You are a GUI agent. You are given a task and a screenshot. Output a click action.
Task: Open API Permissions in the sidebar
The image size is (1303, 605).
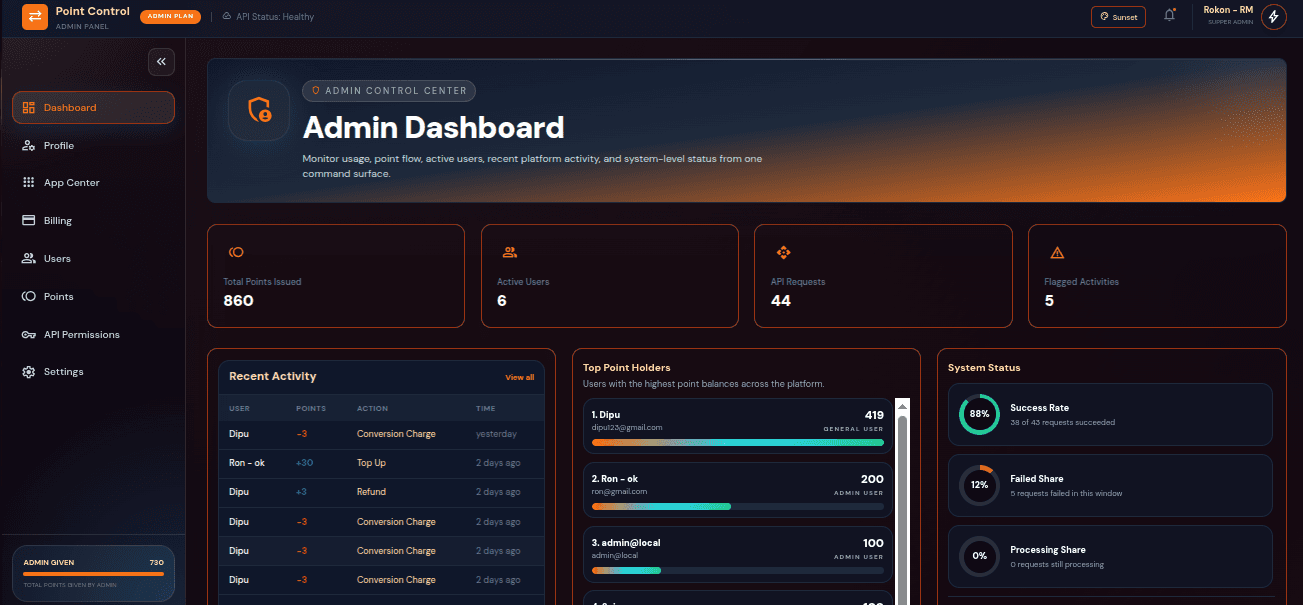tap(93, 335)
